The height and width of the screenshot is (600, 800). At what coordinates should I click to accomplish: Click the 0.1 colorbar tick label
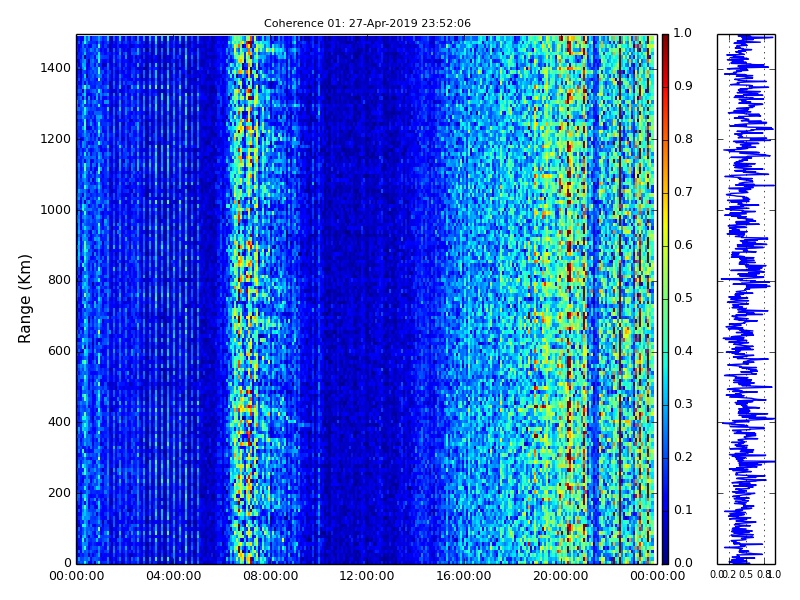coord(683,510)
